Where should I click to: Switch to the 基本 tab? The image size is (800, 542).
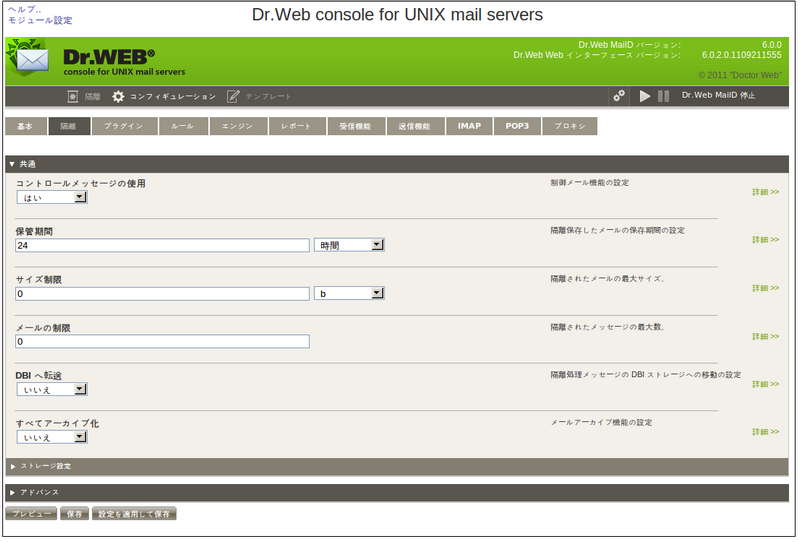tap(26, 126)
